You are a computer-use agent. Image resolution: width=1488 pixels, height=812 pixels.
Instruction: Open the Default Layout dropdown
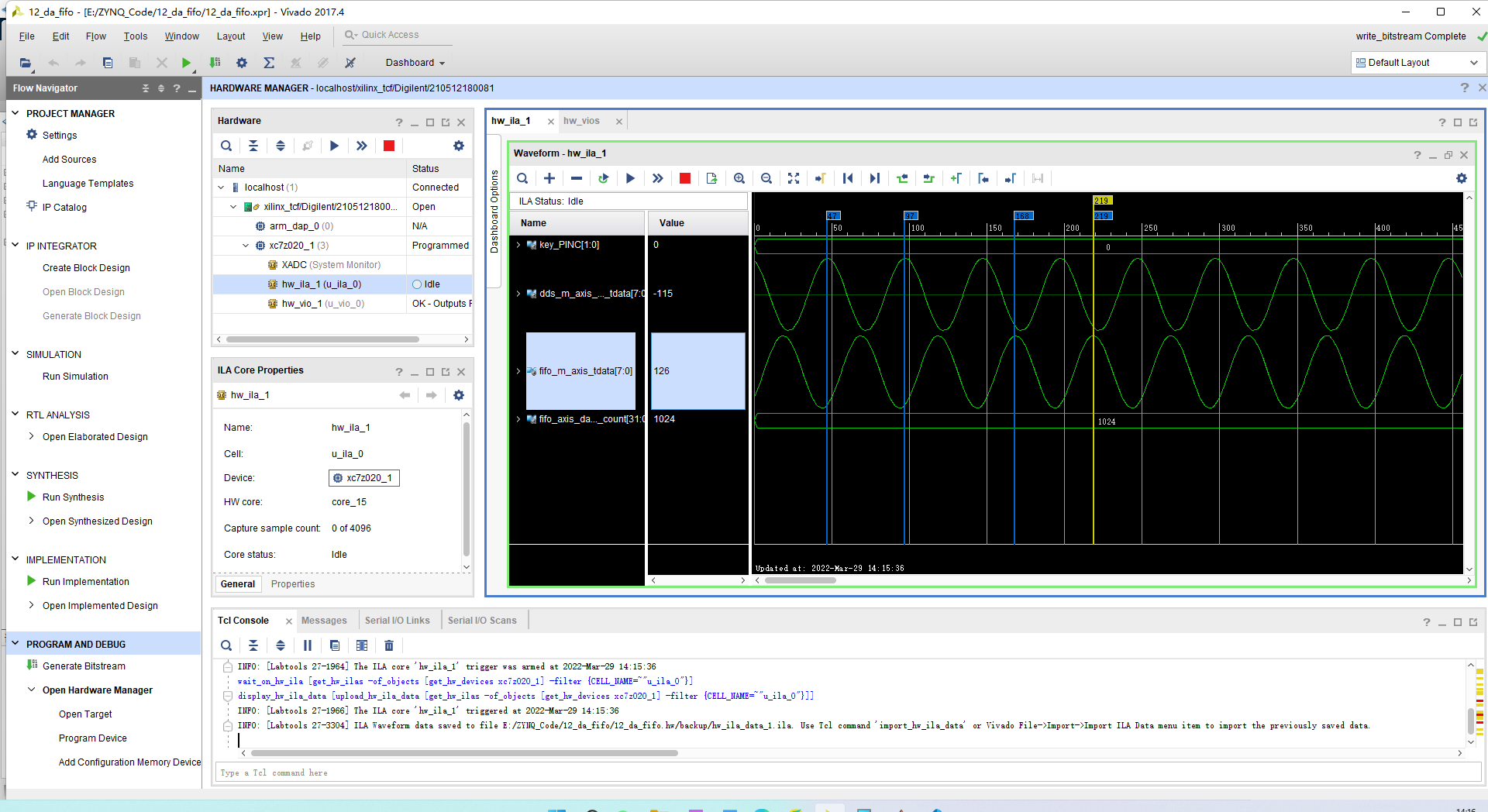(1417, 63)
